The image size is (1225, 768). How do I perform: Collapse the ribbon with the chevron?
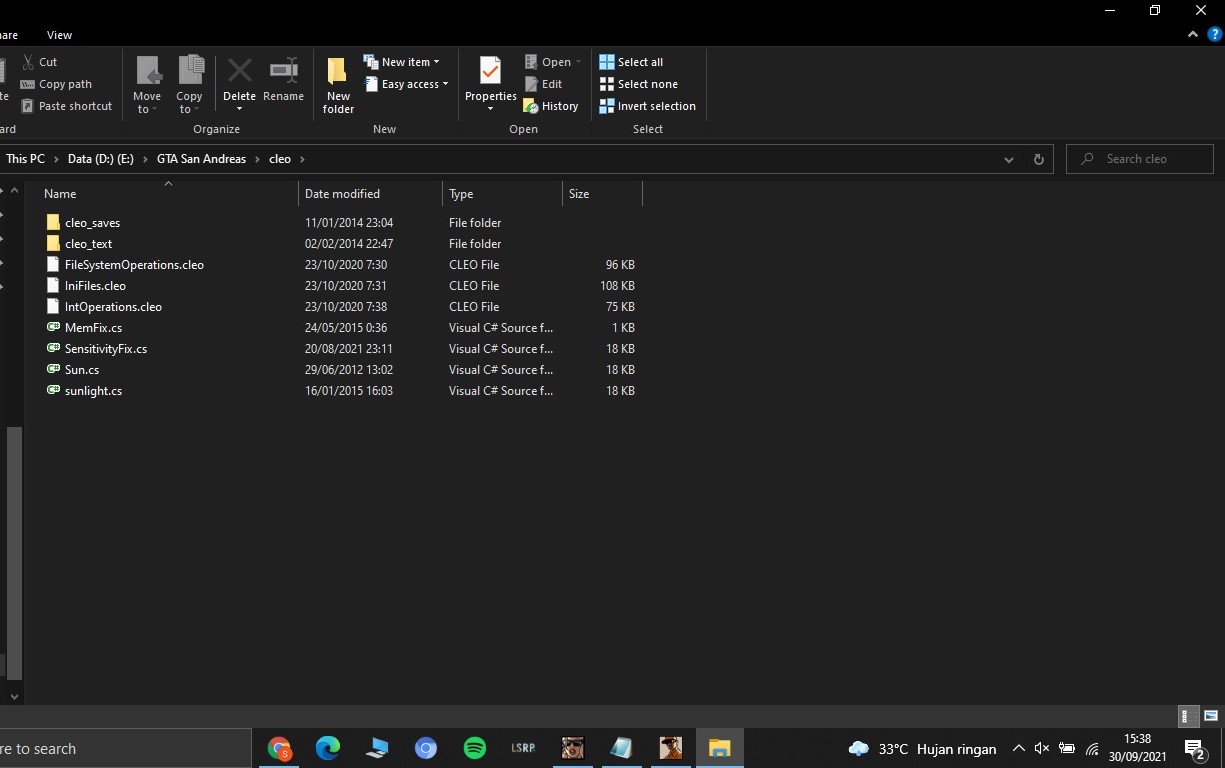pyautogui.click(x=1193, y=34)
